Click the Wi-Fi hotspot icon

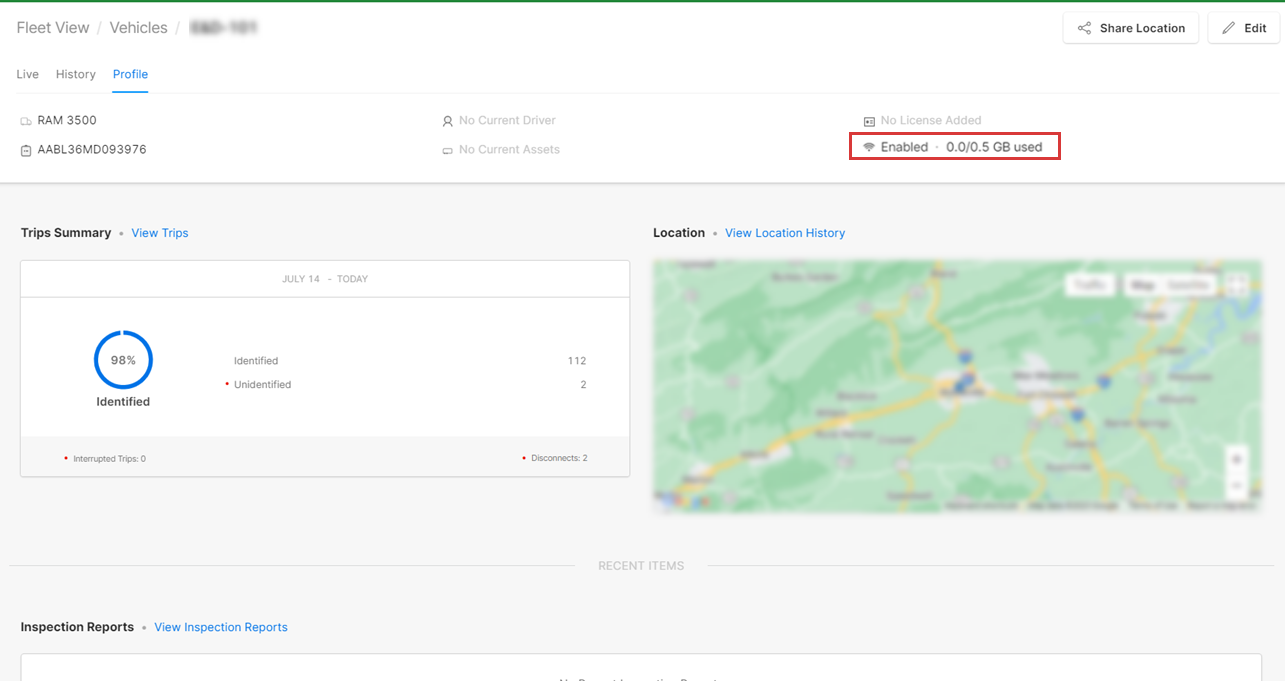click(x=869, y=147)
